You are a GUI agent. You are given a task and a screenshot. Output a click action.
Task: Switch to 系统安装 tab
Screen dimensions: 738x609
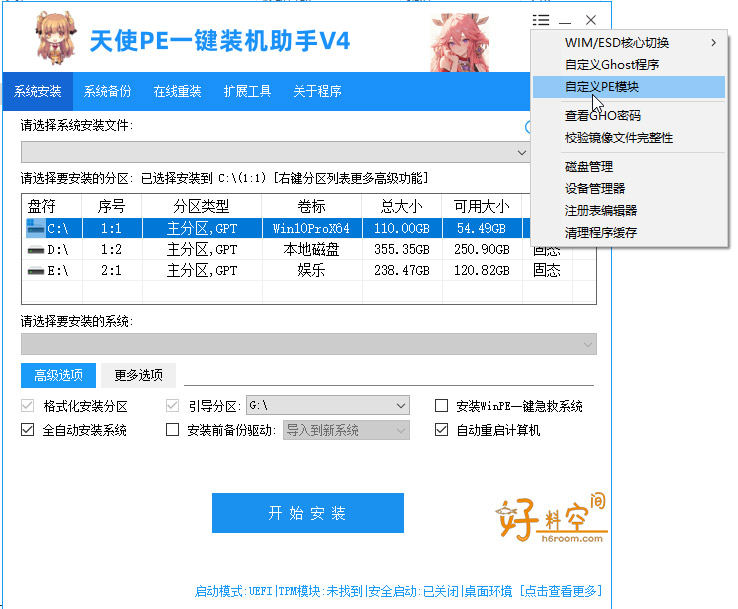[x=38, y=91]
